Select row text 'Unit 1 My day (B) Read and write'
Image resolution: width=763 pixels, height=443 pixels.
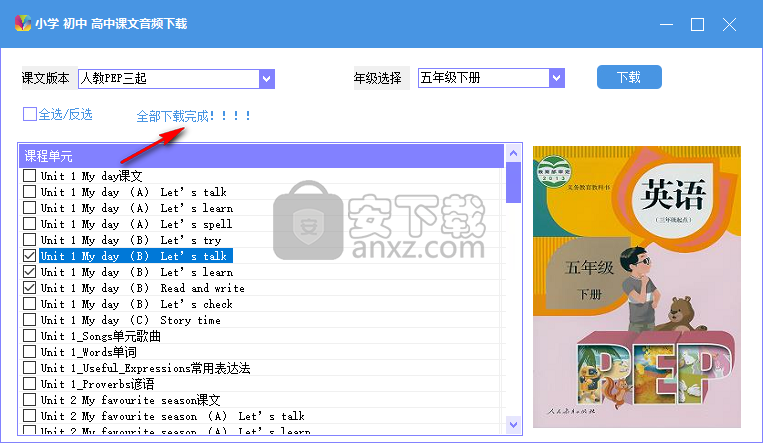pyautogui.click(x=143, y=288)
